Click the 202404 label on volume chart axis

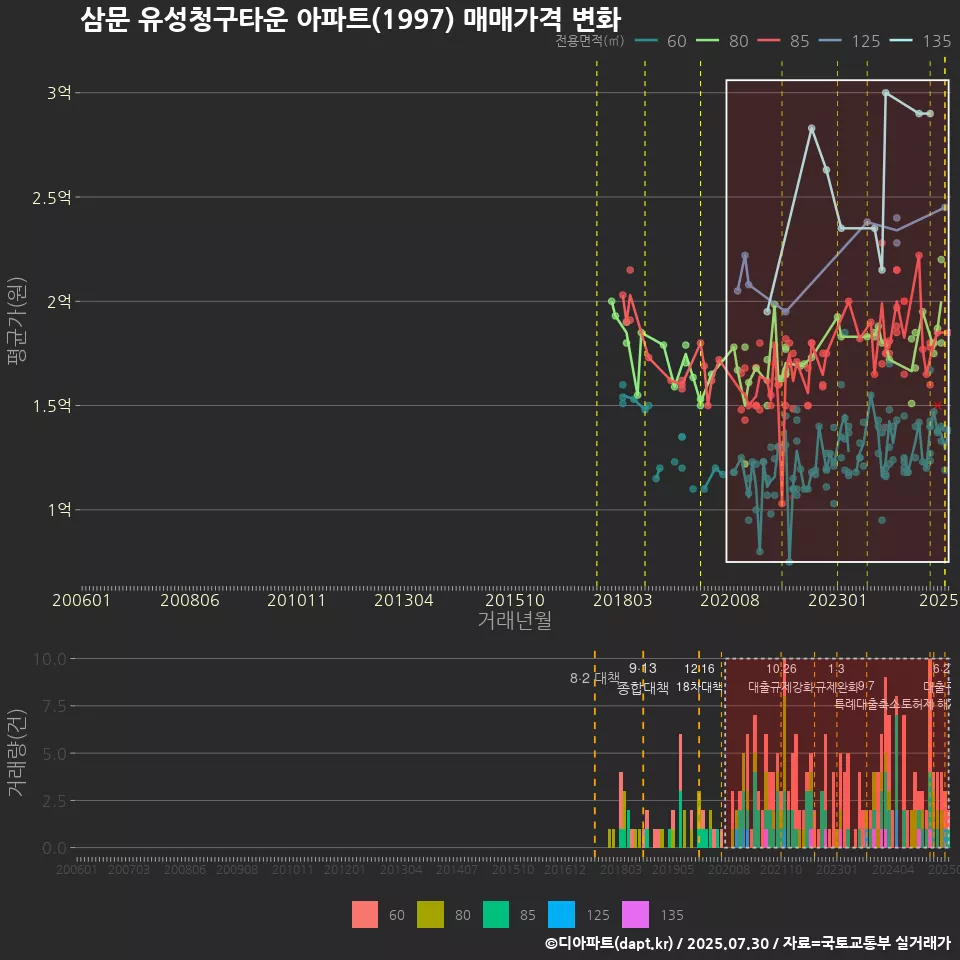pyautogui.click(x=893, y=869)
